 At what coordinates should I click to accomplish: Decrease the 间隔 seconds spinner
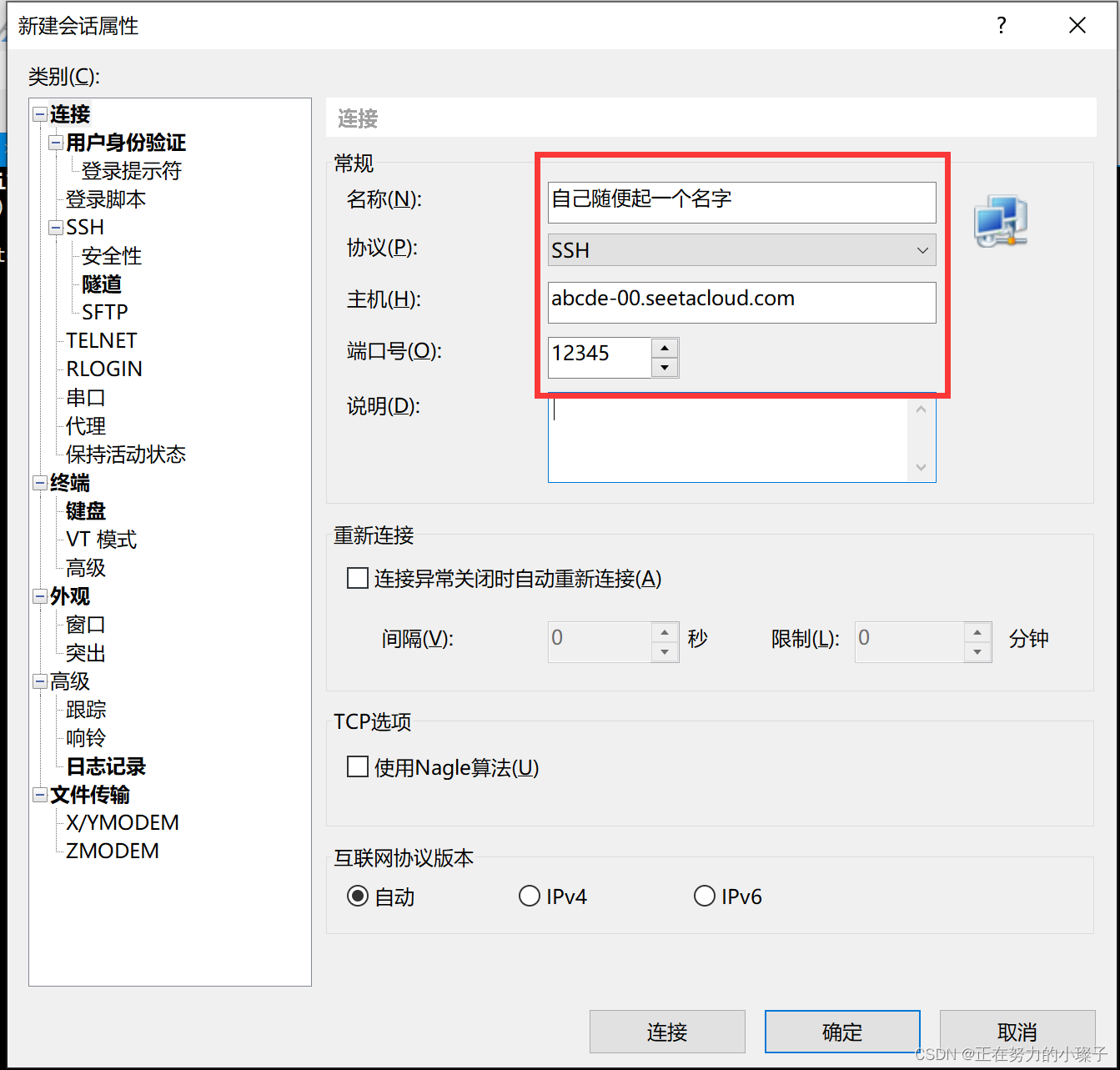pyautogui.click(x=665, y=652)
